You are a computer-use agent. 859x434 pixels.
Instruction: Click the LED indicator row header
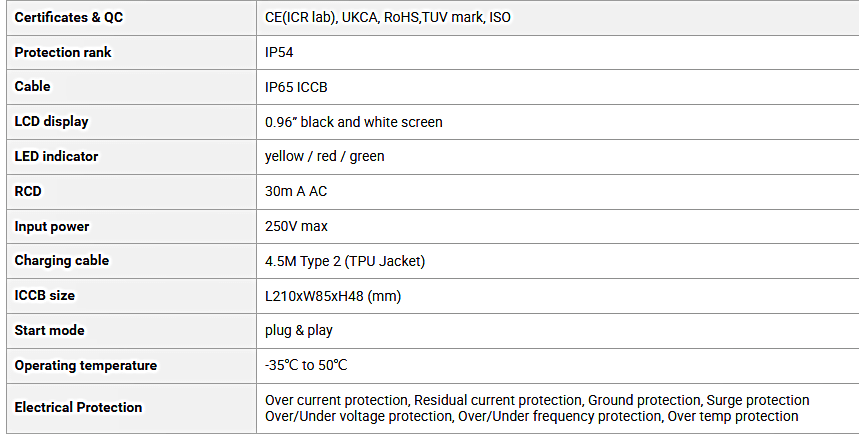pos(56,157)
